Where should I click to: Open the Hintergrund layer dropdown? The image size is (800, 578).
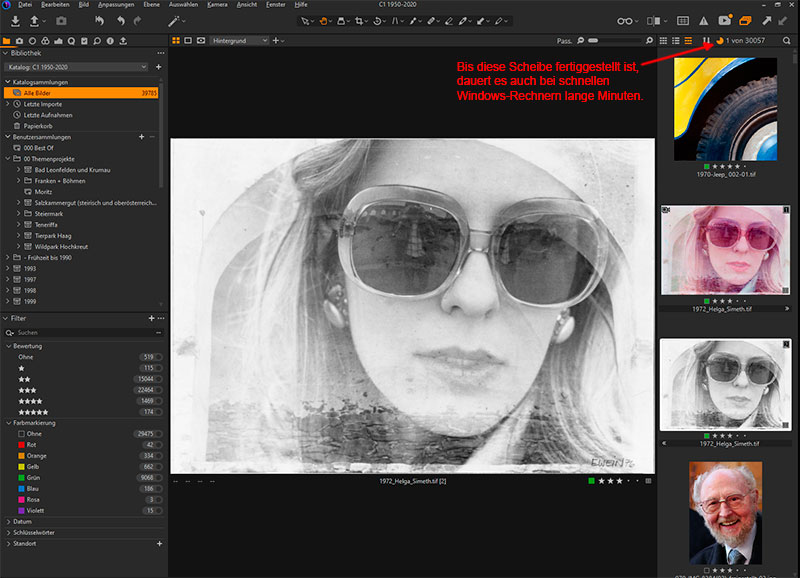239,40
